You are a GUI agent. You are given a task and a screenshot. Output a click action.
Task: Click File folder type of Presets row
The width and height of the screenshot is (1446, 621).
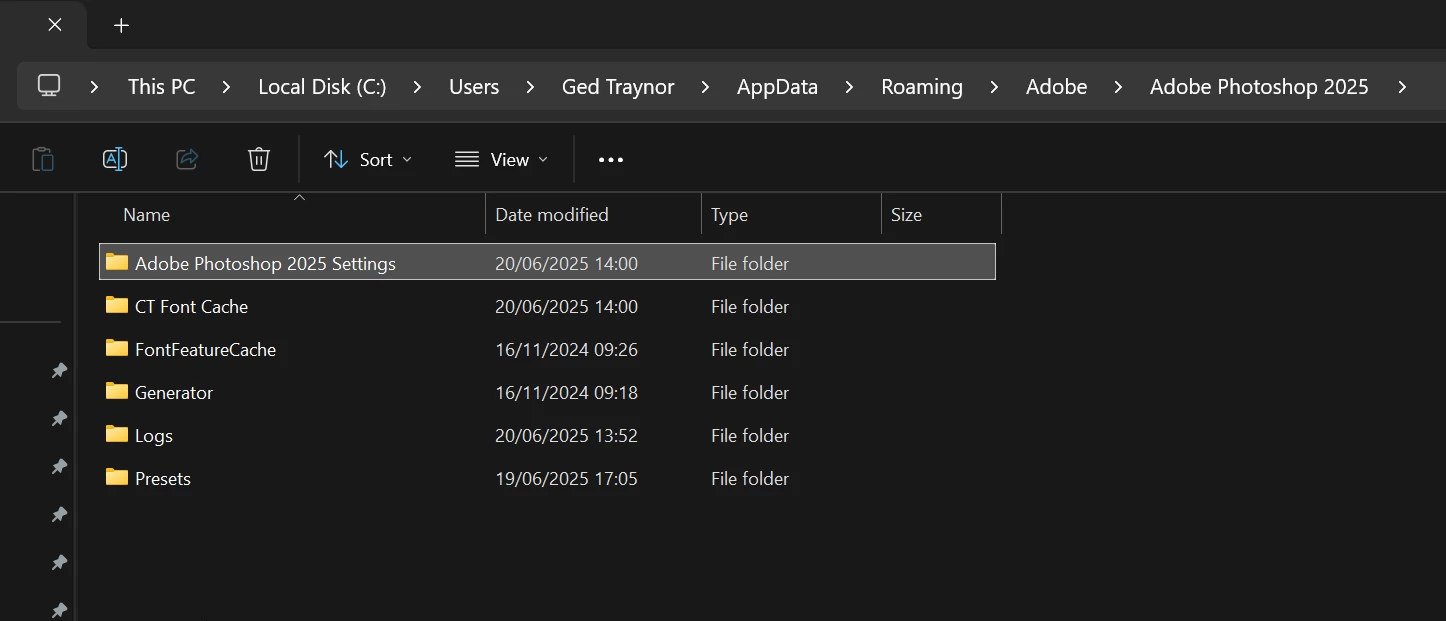[x=750, y=479]
